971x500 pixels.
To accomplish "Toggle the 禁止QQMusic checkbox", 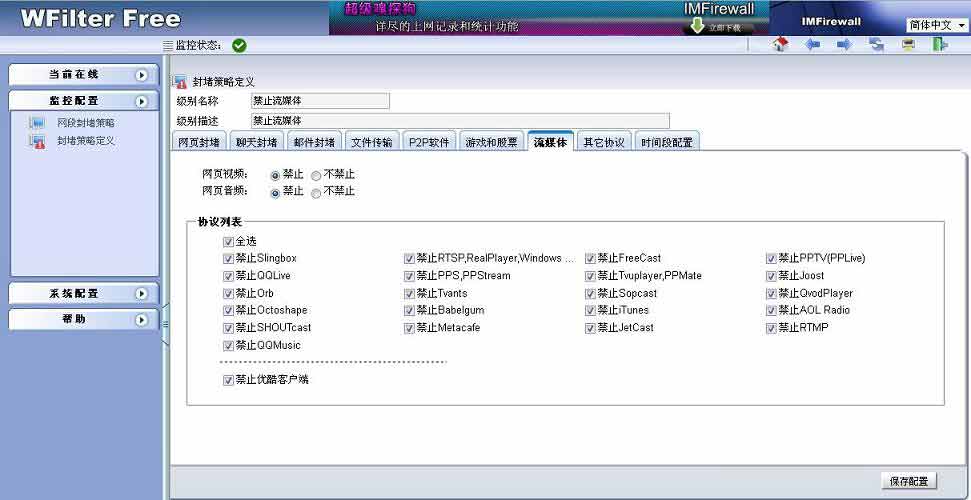I will (229, 346).
